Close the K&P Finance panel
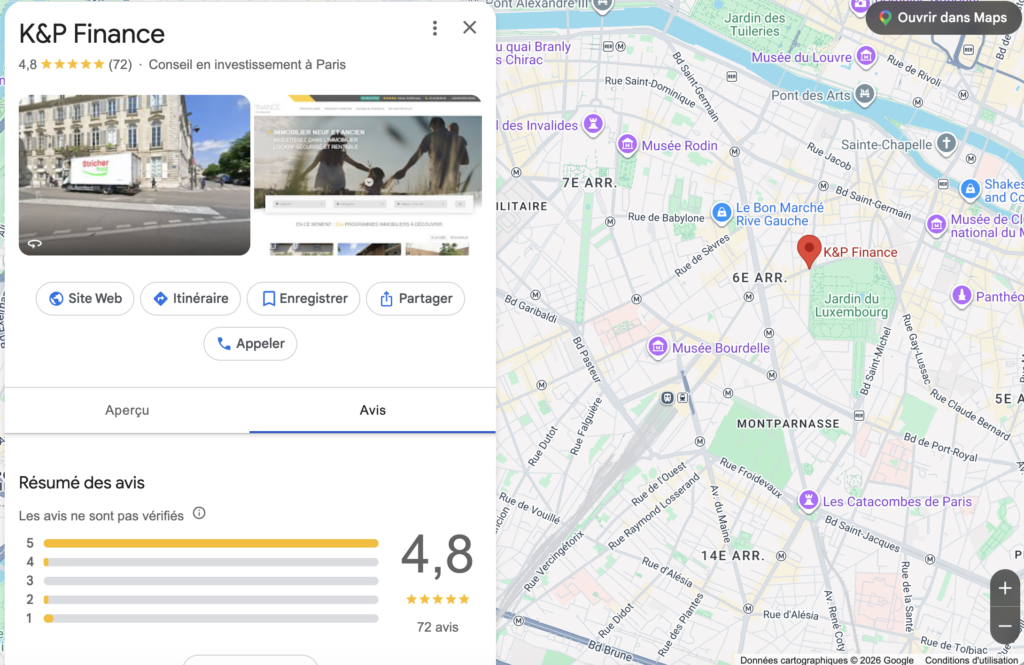 click(x=470, y=27)
